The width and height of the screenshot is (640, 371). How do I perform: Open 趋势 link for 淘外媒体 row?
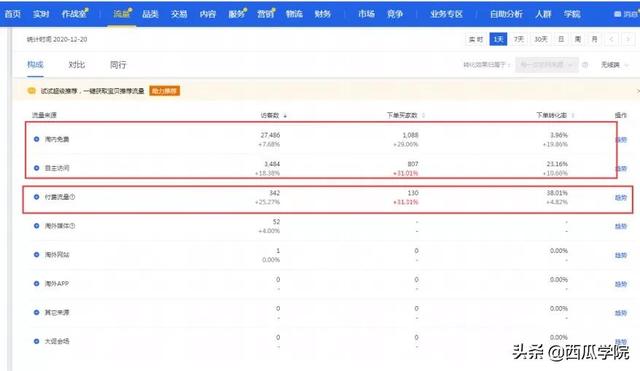coord(621,226)
